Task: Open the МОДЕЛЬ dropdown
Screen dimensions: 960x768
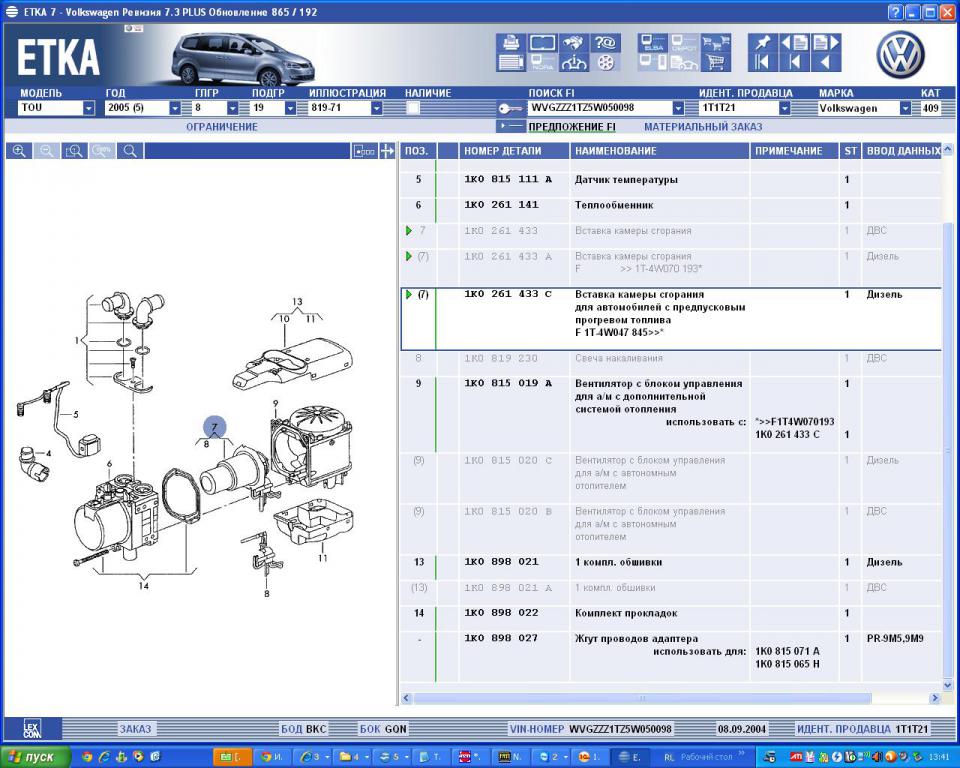Action: (89, 108)
